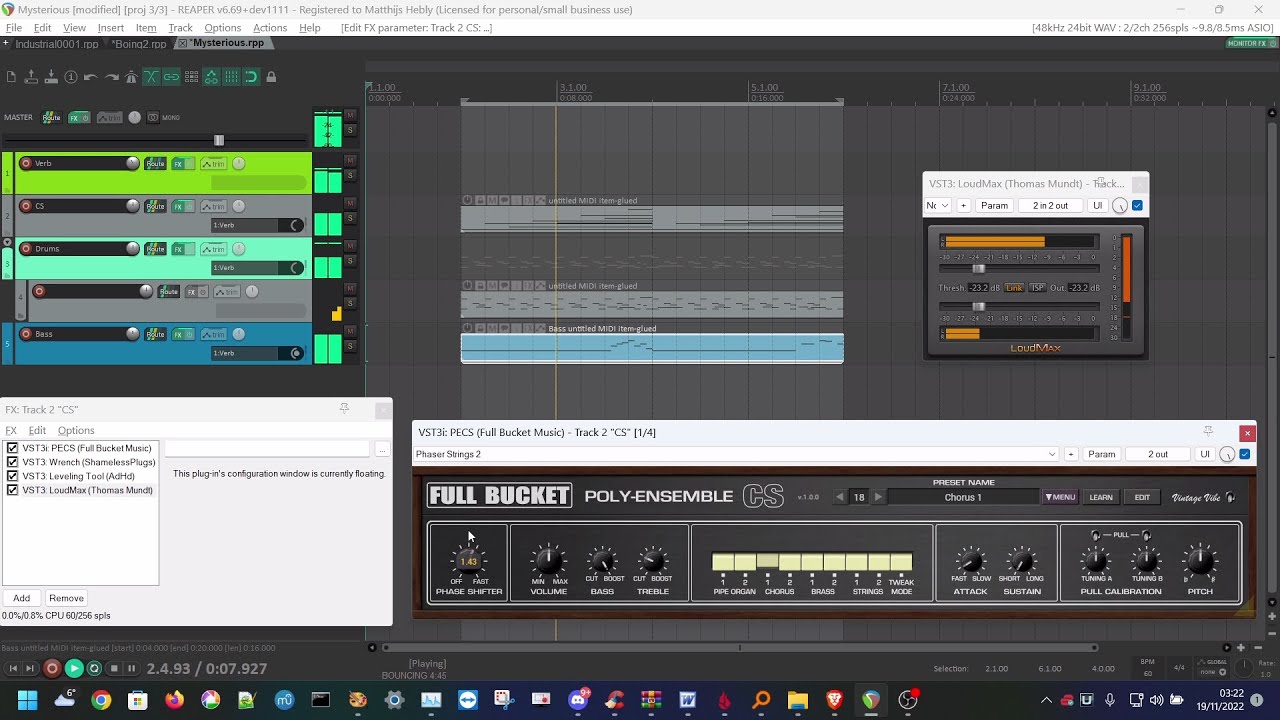Click the New Project toolbar icon

point(11,77)
